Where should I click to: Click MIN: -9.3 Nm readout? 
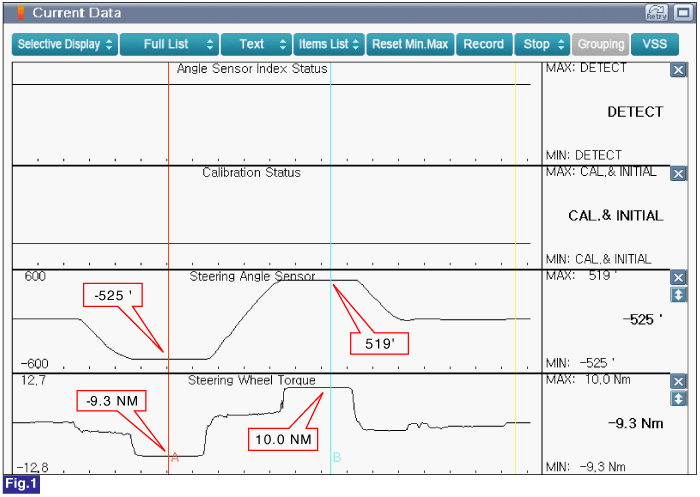(585, 467)
